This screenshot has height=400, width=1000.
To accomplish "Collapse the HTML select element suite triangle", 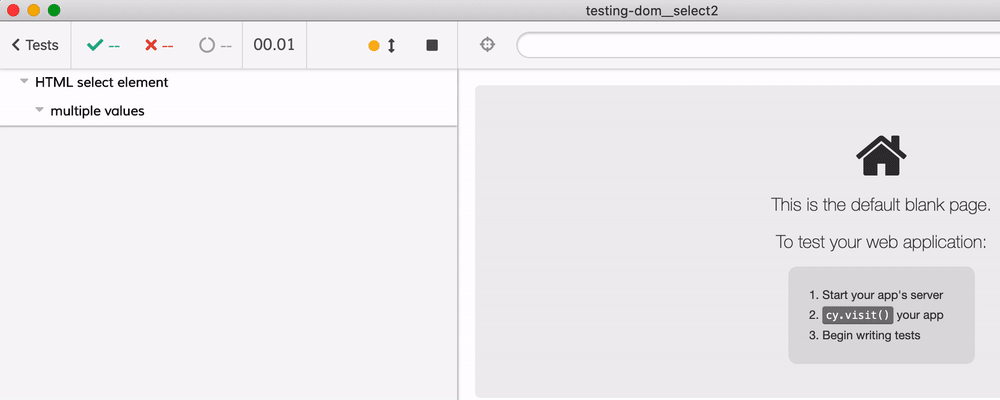I will tap(24, 82).
